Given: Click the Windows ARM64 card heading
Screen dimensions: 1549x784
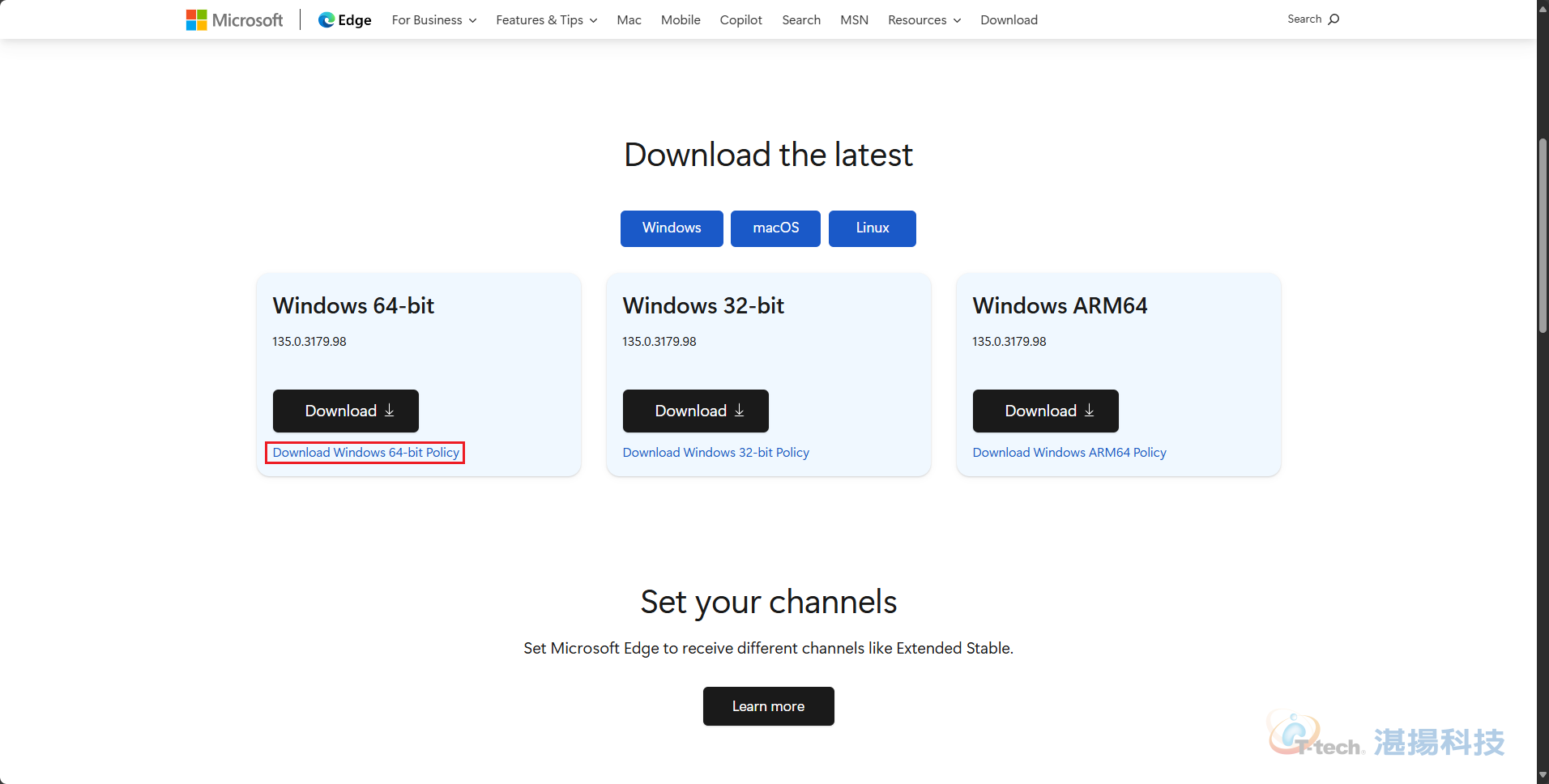Looking at the screenshot, I should point(1060,305).
